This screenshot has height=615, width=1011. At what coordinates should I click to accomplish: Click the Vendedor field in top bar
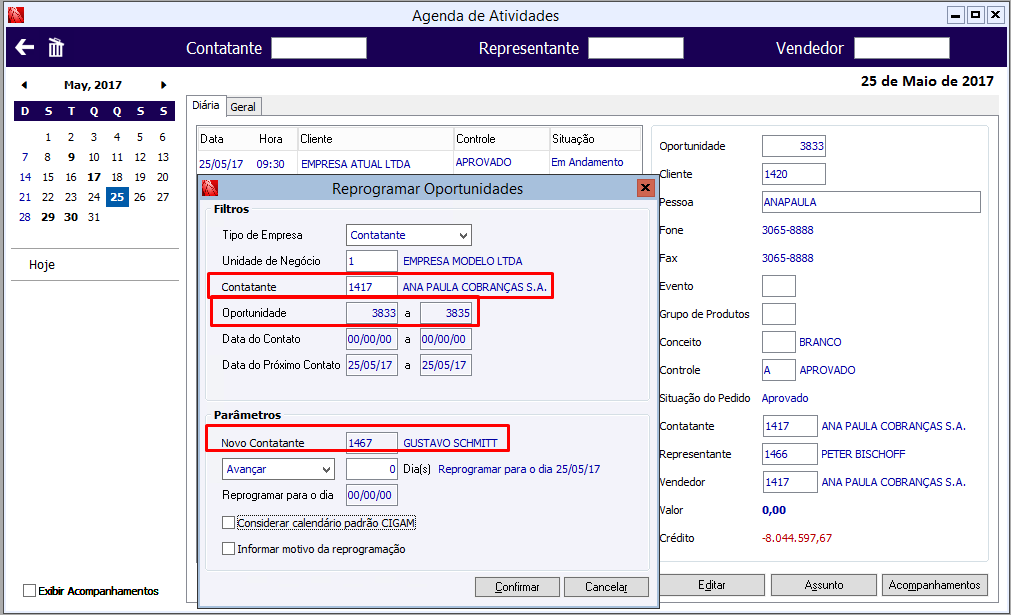tap(901, 48)
